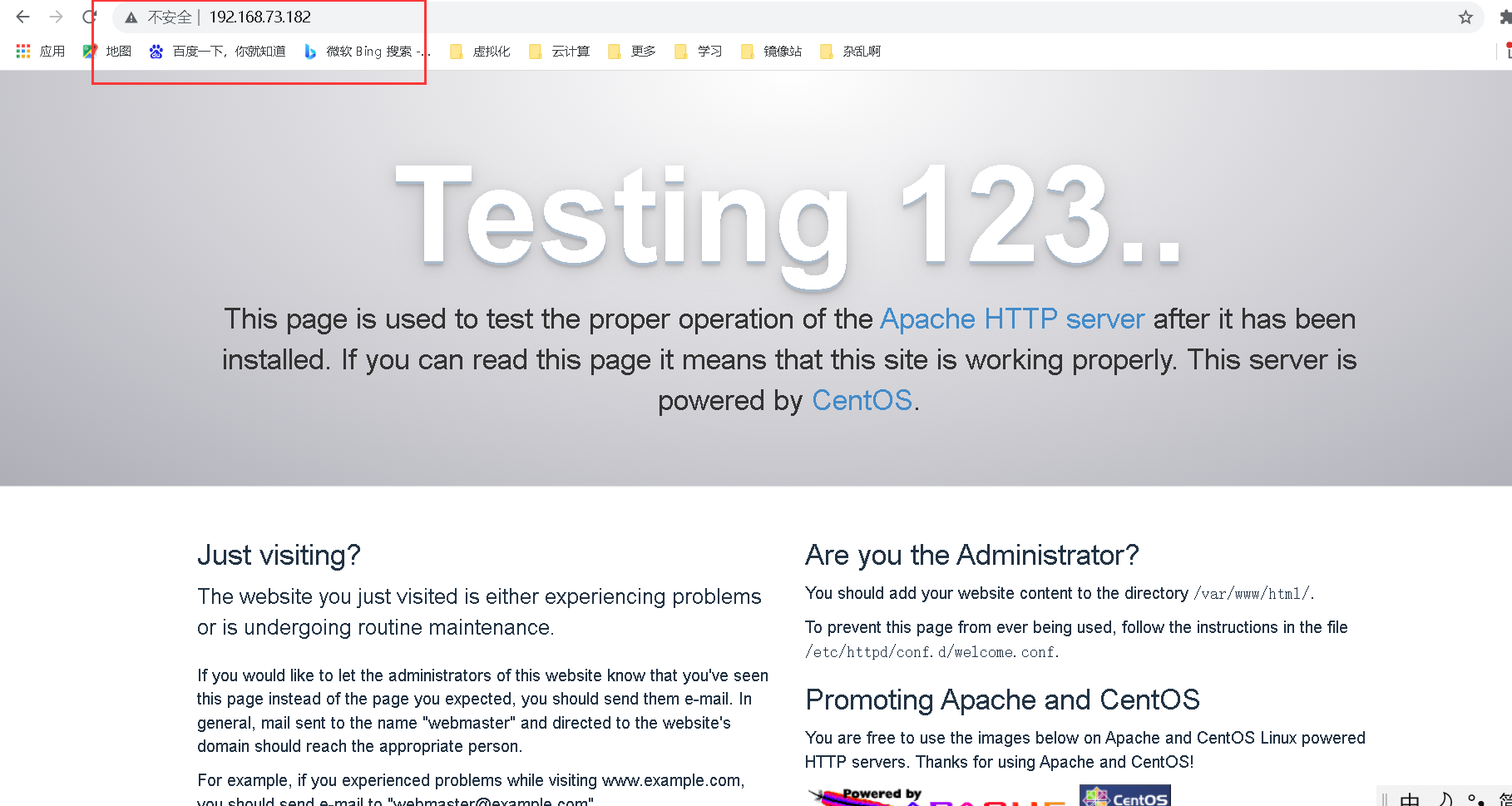
Task: Open the not-secure warning triangle site info
Action: click(131, 17)
